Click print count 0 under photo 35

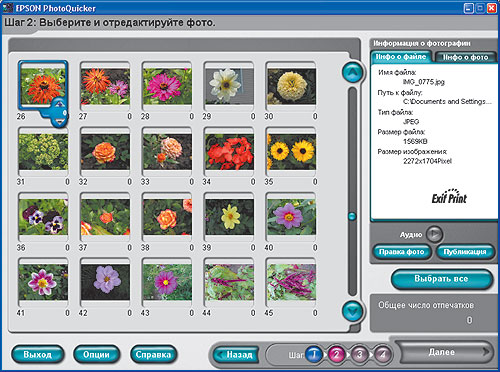click(315, 182)
